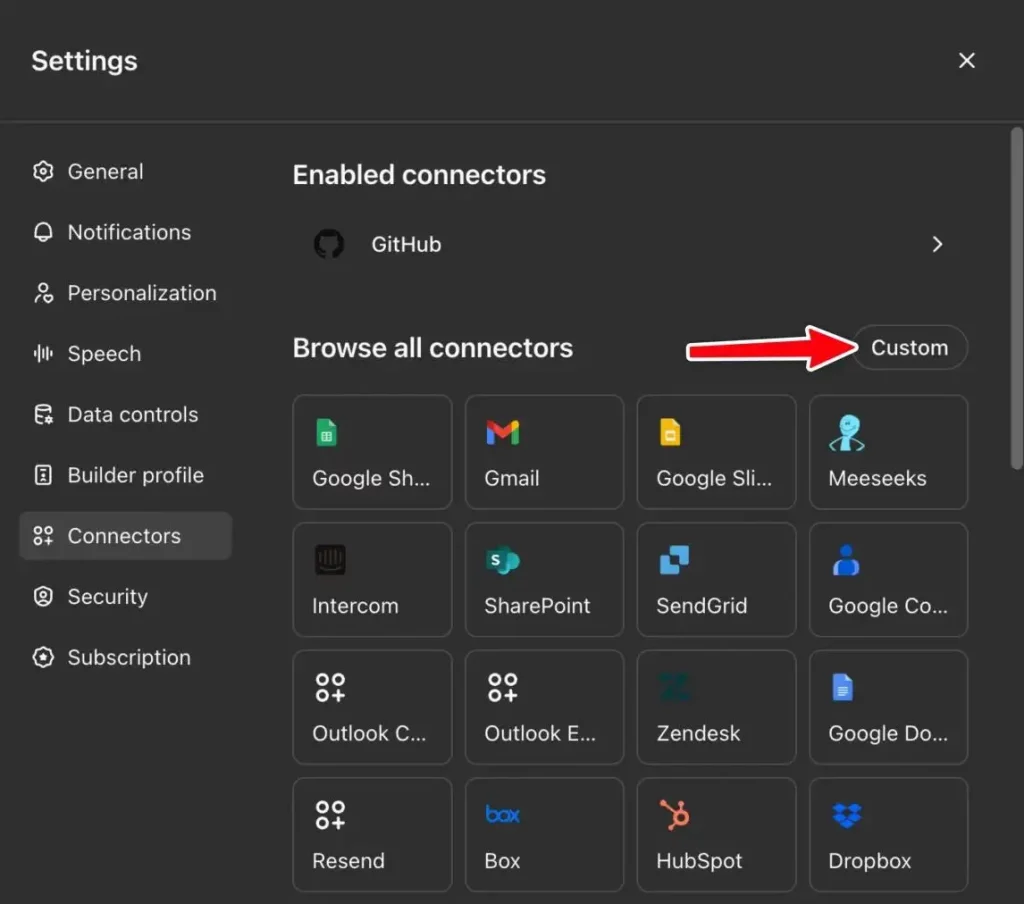
Task: Click the Outlook Email placeholder icon
Action: (502, 687)
